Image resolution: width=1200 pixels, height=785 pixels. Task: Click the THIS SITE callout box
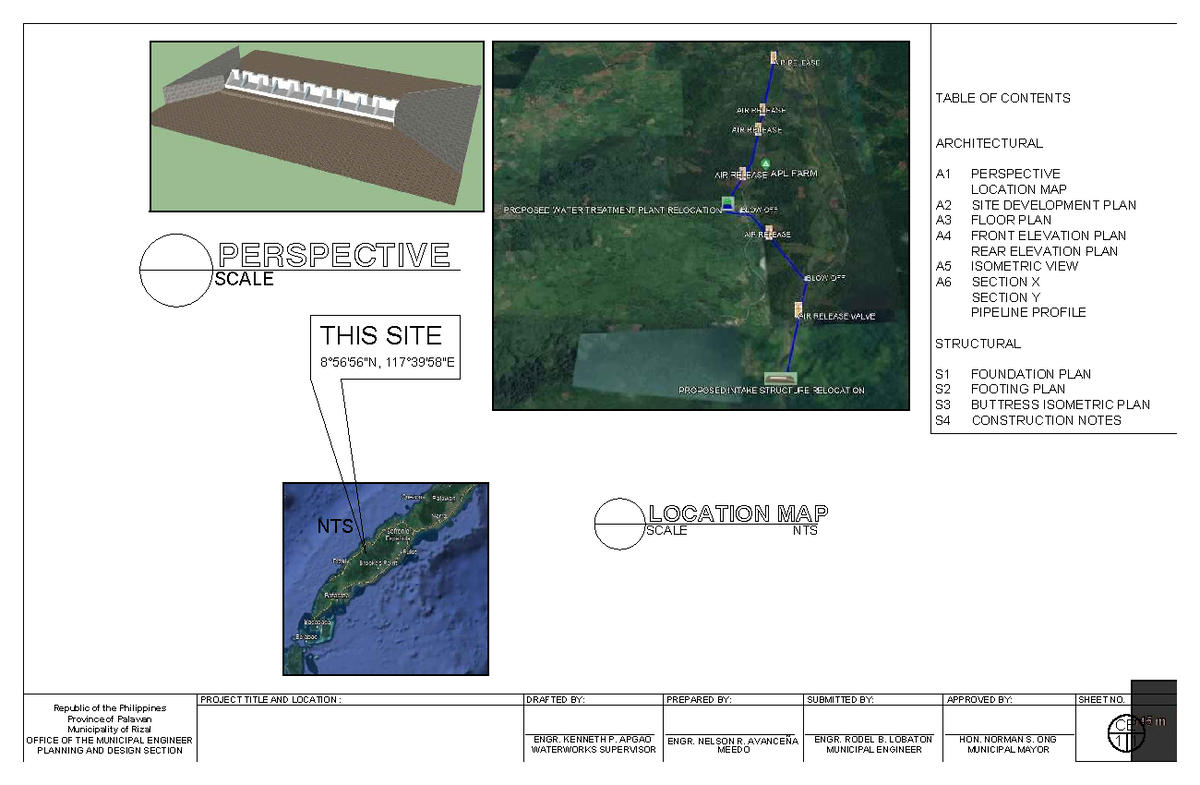point(385,346)
